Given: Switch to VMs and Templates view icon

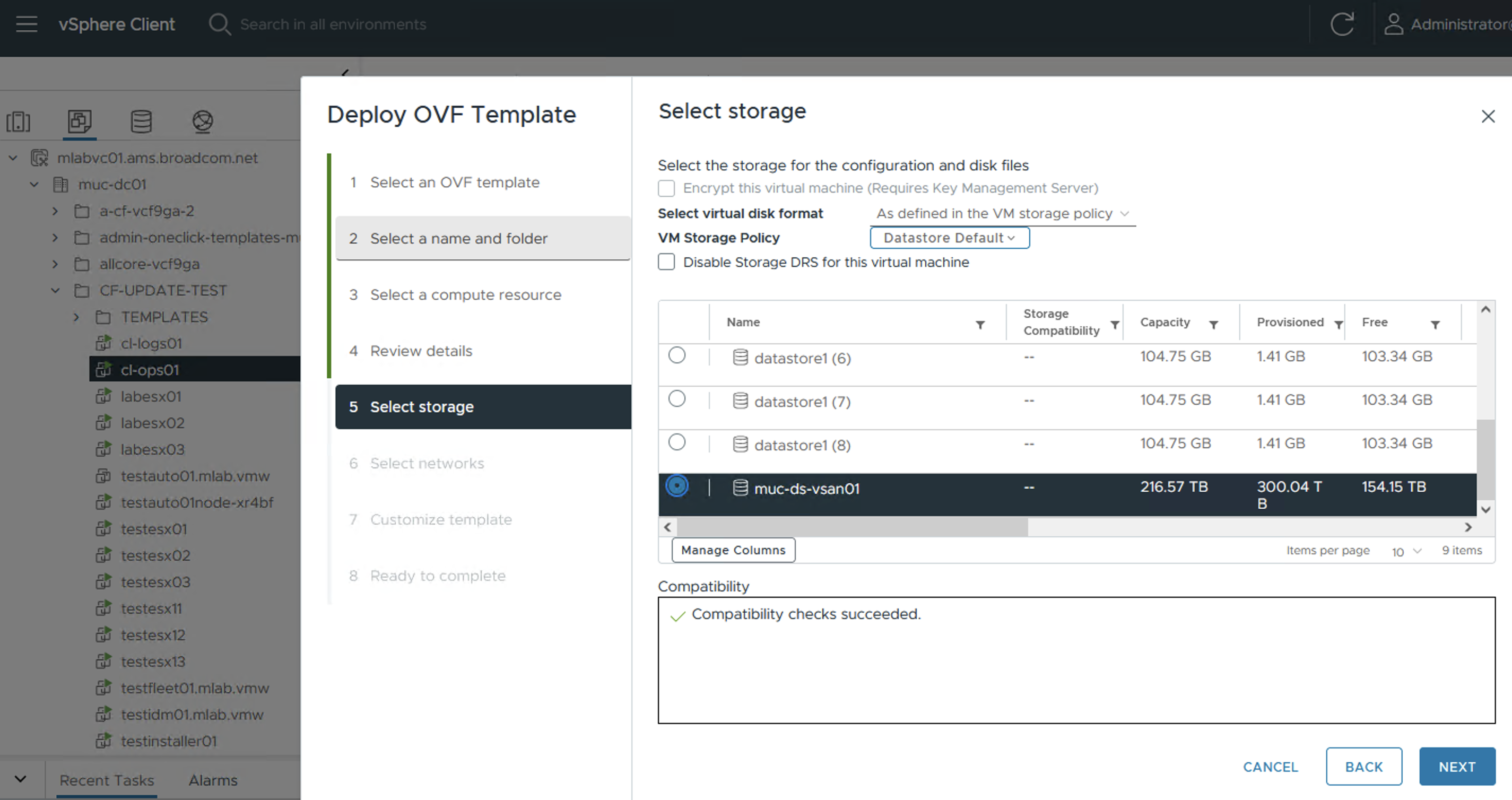Looking at the screenshot, I should pyautogui.click(x=79, y=121).
